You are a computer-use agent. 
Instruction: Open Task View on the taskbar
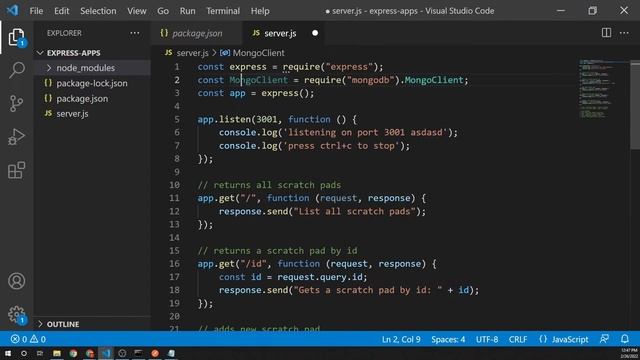[40, 353]
